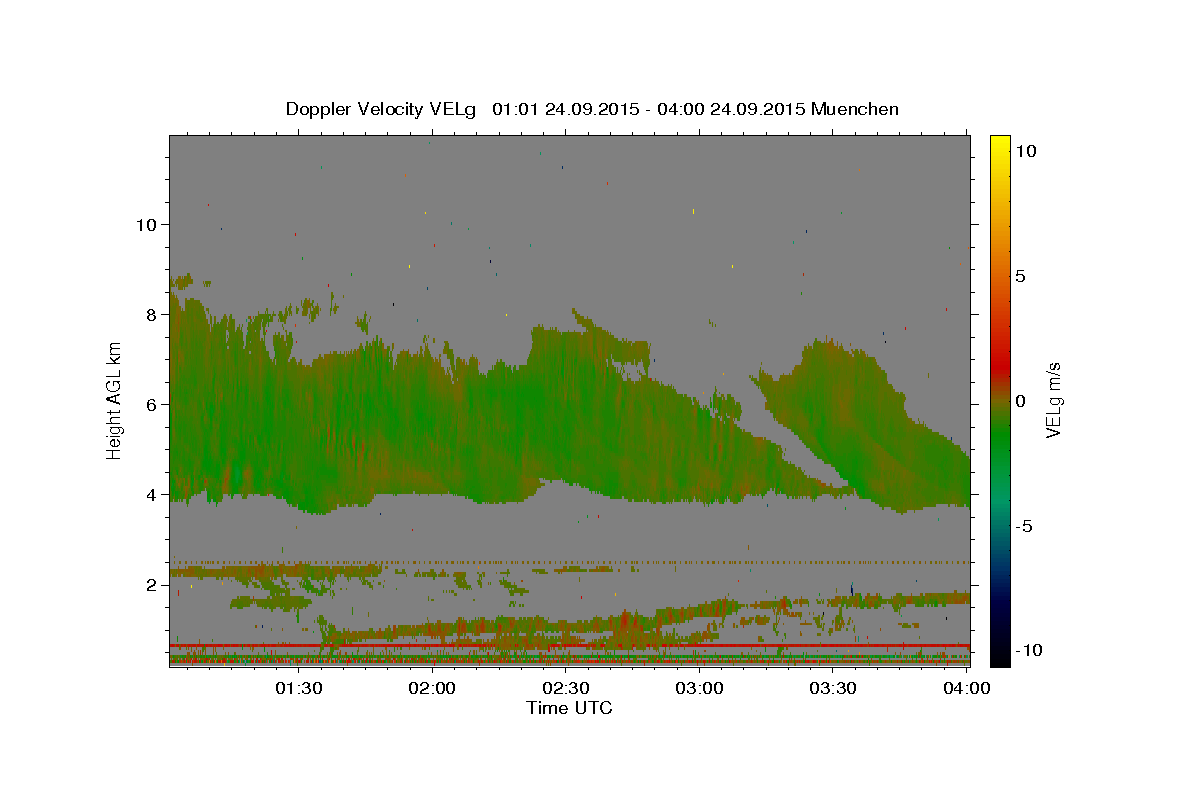
Task: Click the 'Muenchen' location in the title
Action: [855, 109]
